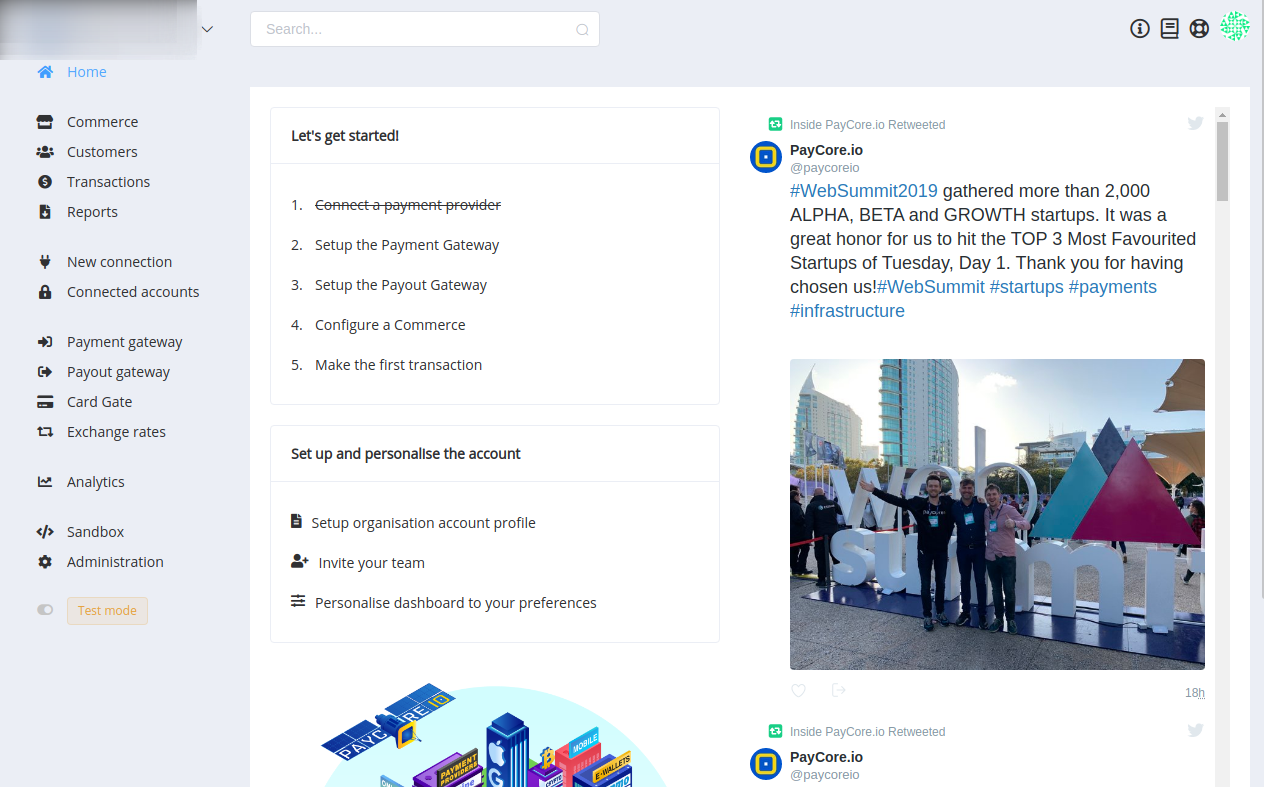The height and width of the screenshot is (787, 1264).
Task: Click the personalise dashboard sliders icon
Action: click(x=298, y=602)
